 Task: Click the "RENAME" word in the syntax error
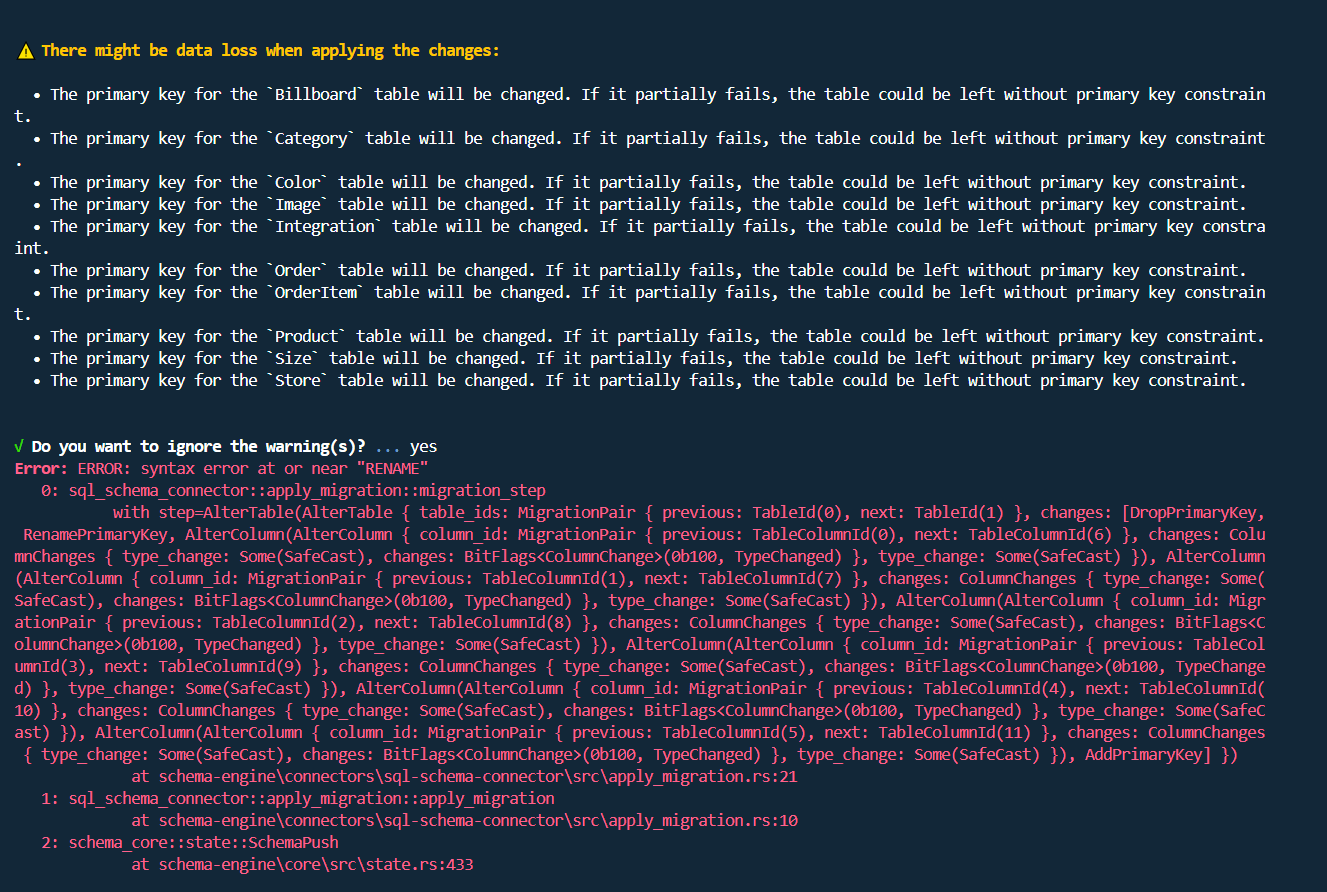(392, 468)
